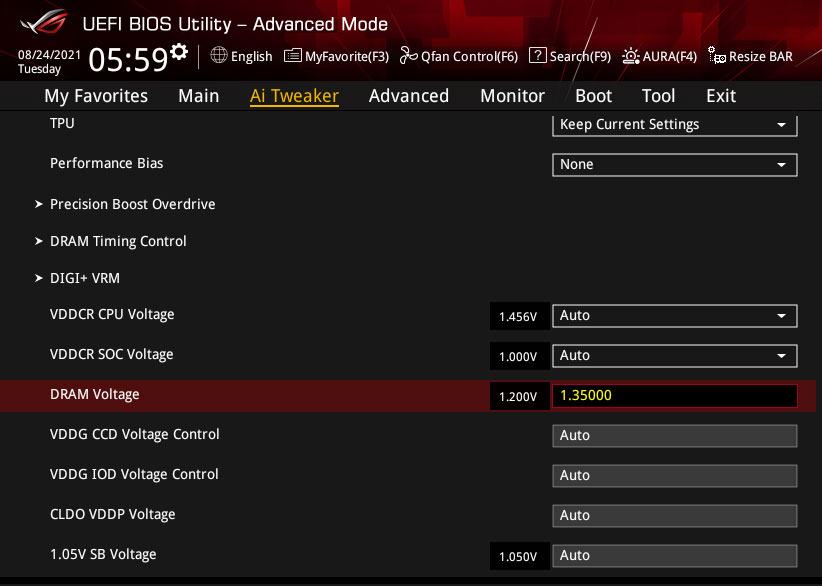Image resolution: width=822 pixels, height=586 pixels.
Task: Click the 08/24/2021 date text
Action: point(49,55)
